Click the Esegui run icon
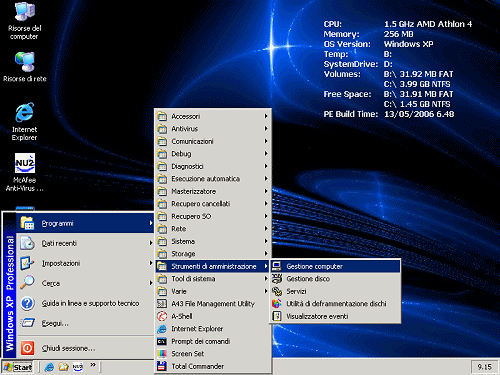Viewport: 500px width, 375px height. (27, 323)
